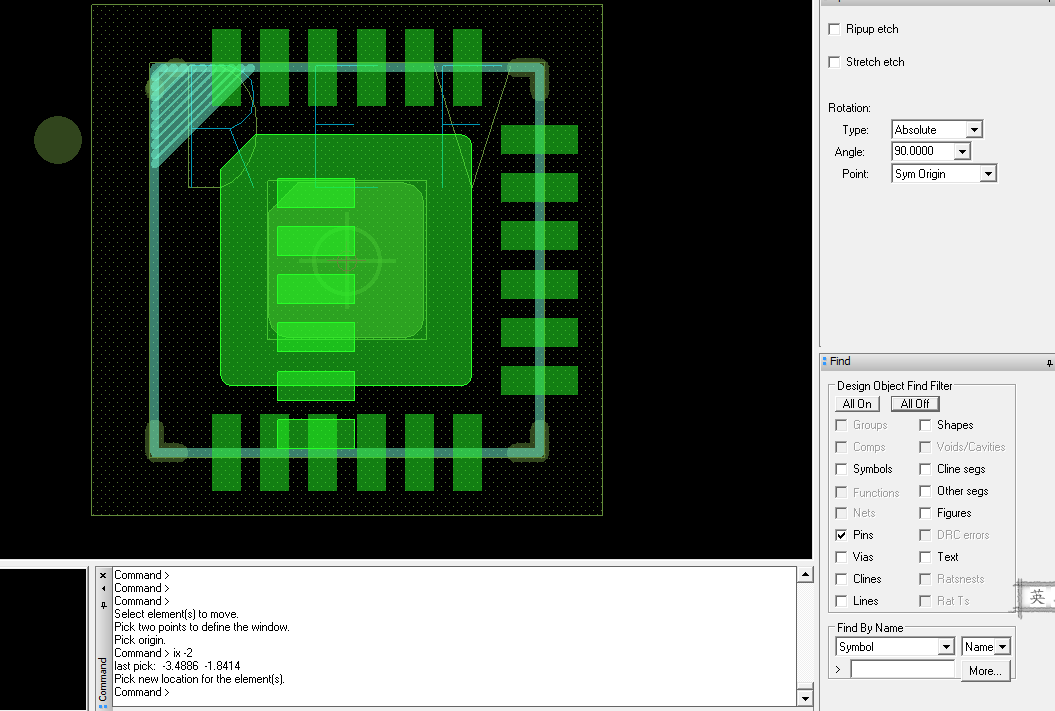Expand the rotation Angle dropdown
This screenshot has height=711, width=1055.
(961, 152)
